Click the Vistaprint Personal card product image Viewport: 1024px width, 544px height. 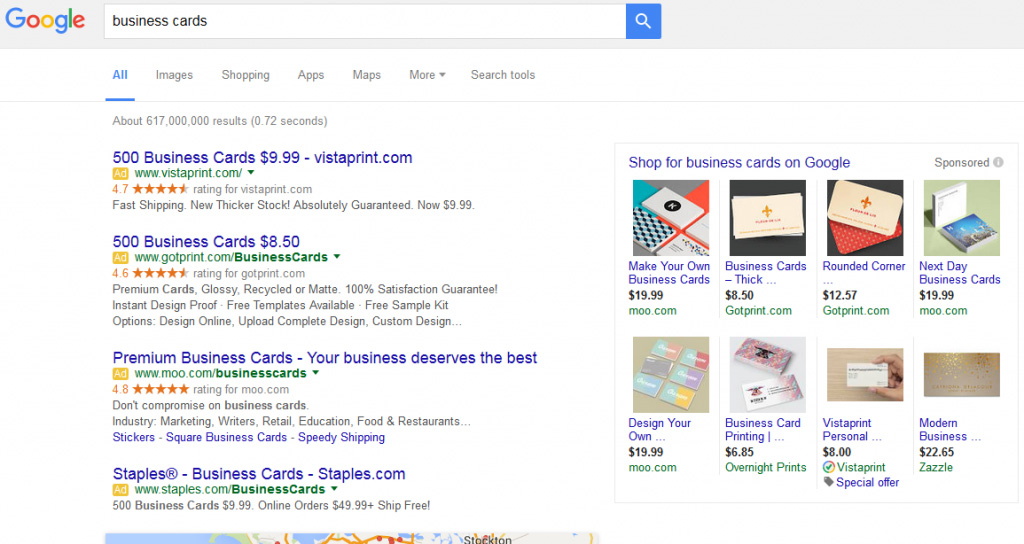[864, 375]
